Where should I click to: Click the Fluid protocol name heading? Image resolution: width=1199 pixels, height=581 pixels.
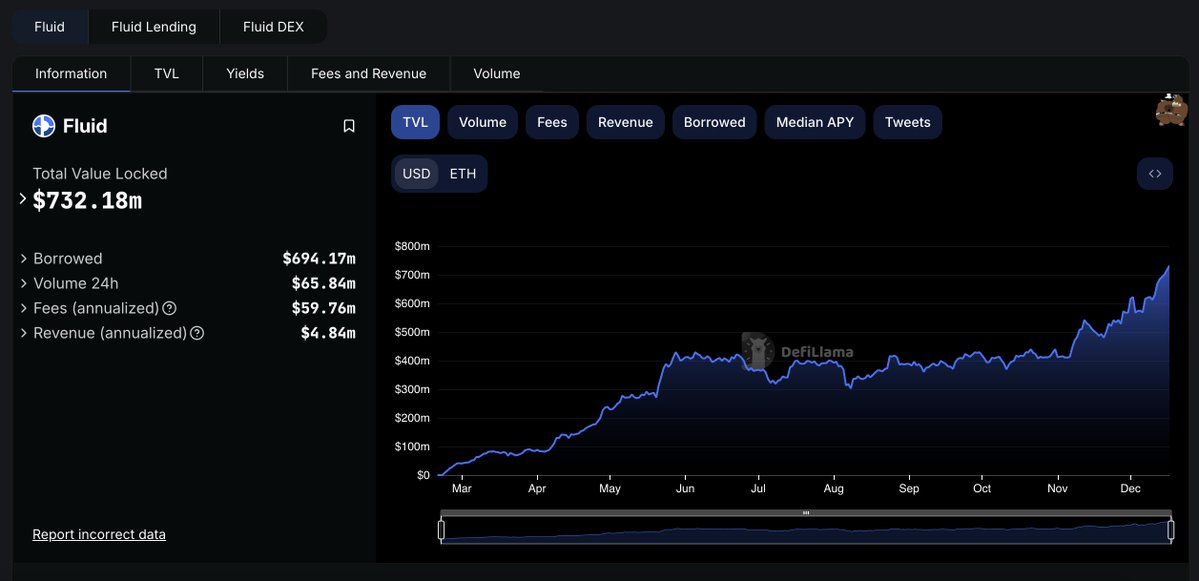click(x=85, y=126)
